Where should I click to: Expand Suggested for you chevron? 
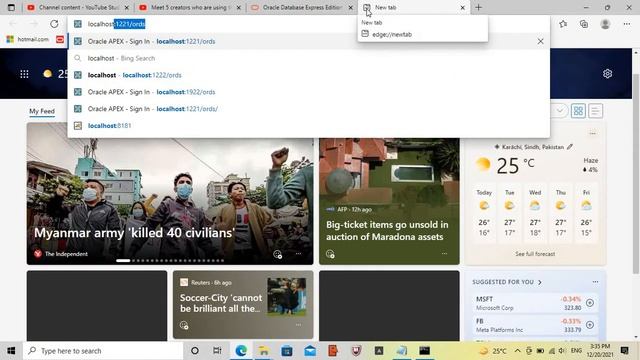coord(540,282)
